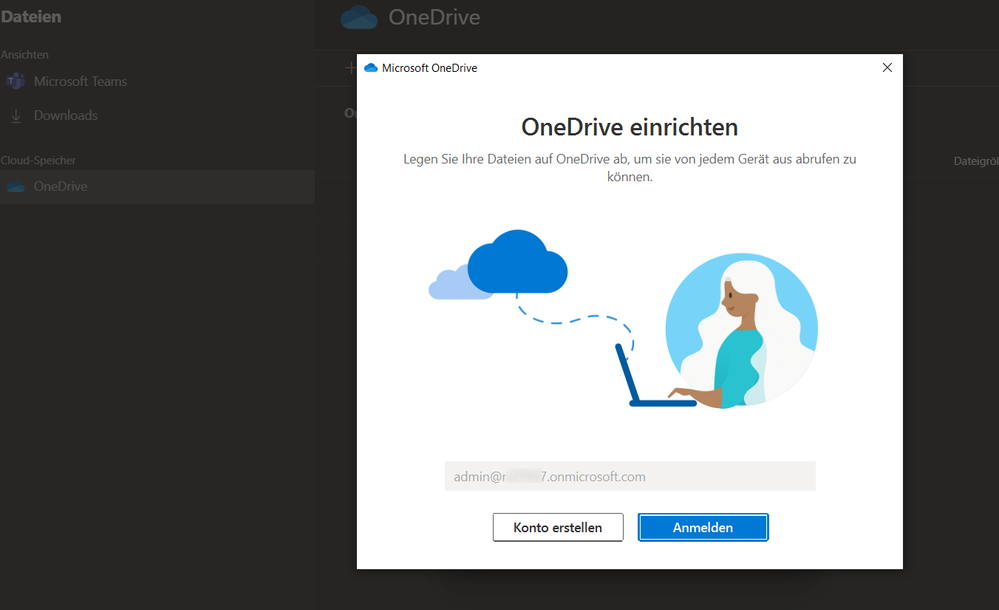This screenshot has width=999, height=610.
Task: Click the OneDrive einrichten dialog heading
Action: pos(629,127)
